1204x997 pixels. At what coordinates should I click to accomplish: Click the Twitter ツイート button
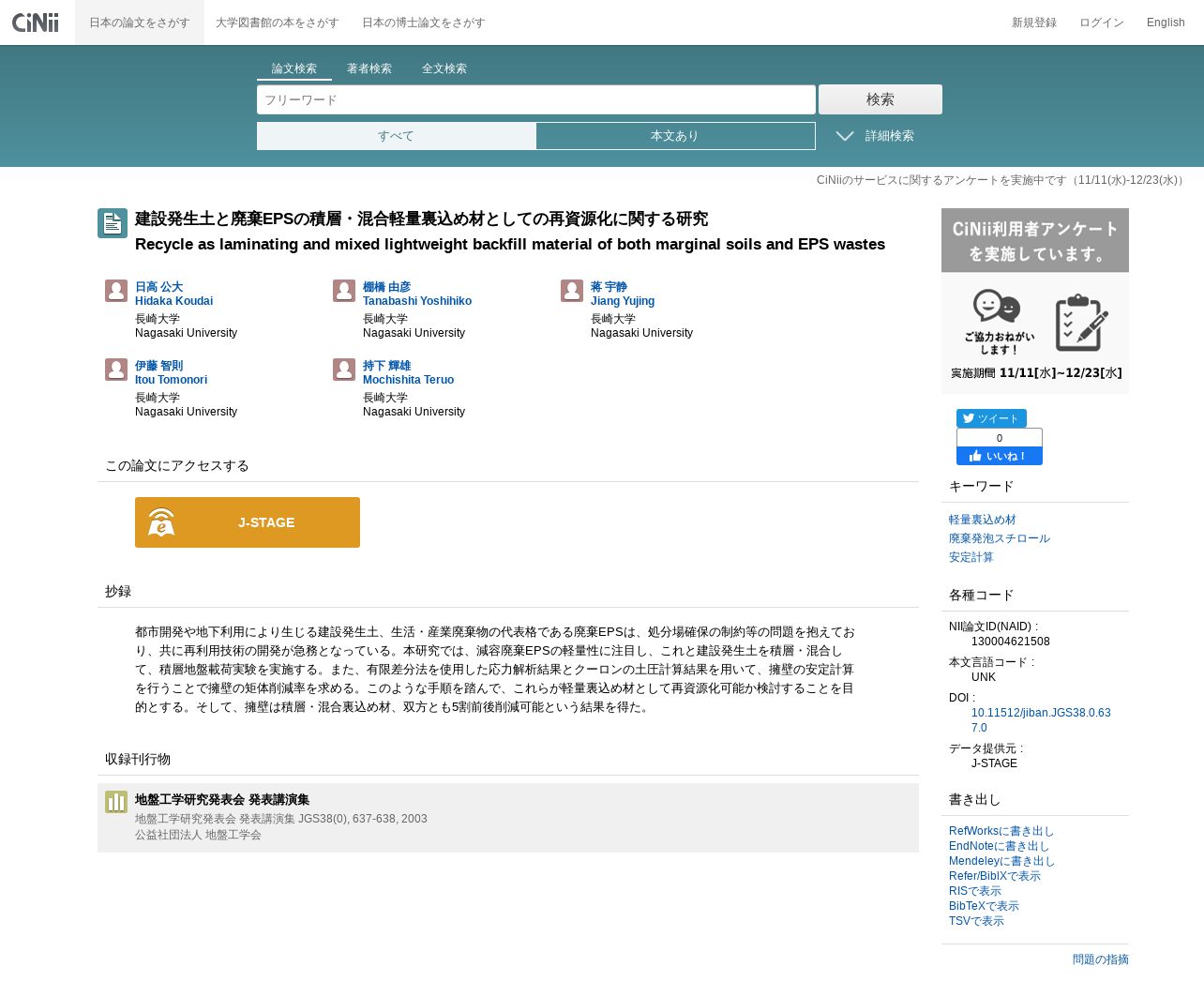[991, 418]
